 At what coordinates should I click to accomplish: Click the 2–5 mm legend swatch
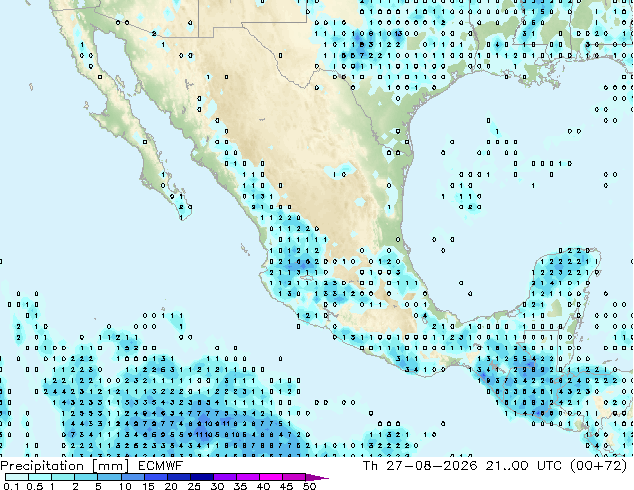86,477
